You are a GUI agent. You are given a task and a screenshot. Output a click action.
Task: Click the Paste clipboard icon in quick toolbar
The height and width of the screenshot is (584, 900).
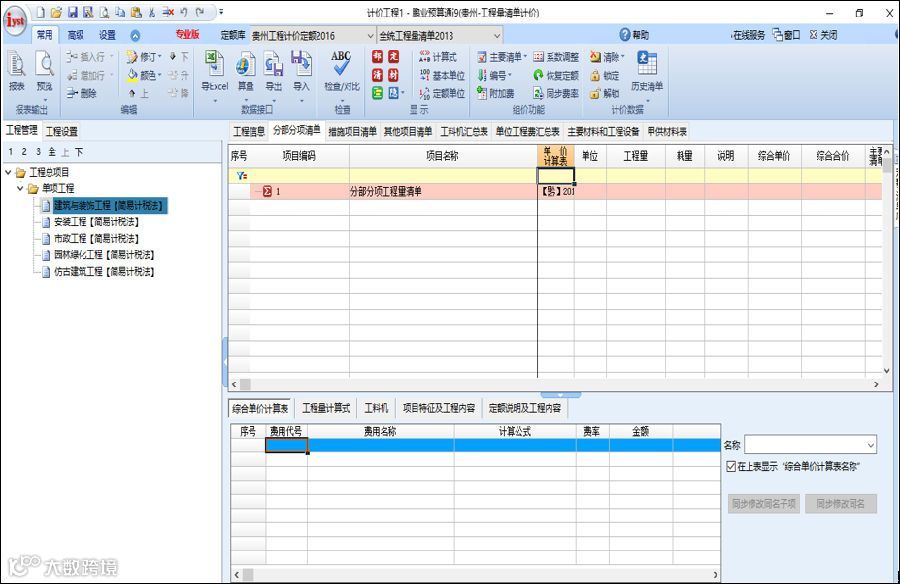136,12
